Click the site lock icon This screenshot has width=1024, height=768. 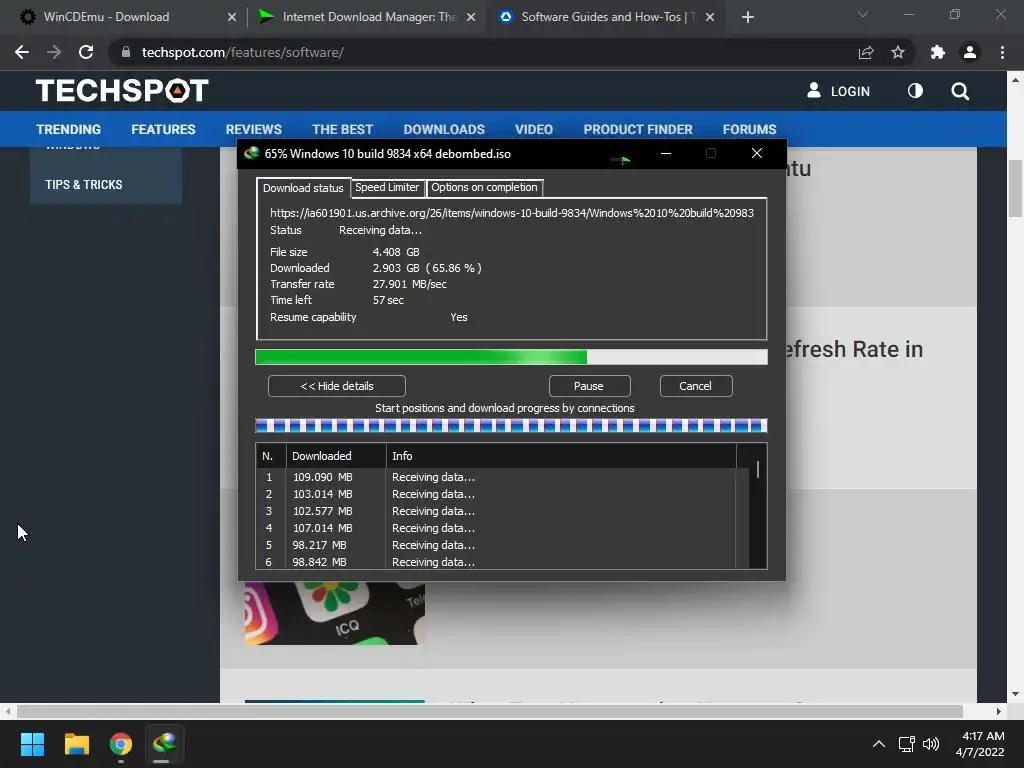[126, 52]
